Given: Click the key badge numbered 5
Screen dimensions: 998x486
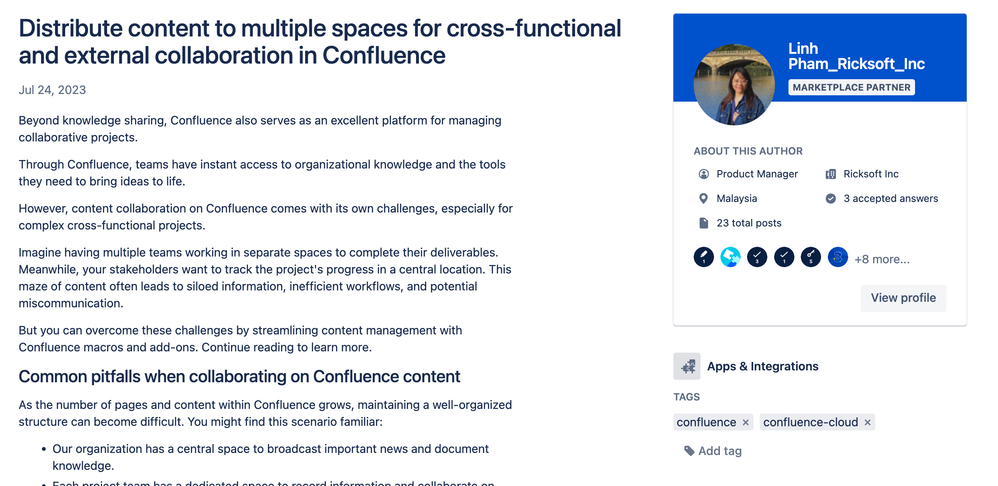Looking at the screenshot, I should click(x=811, y=257).
